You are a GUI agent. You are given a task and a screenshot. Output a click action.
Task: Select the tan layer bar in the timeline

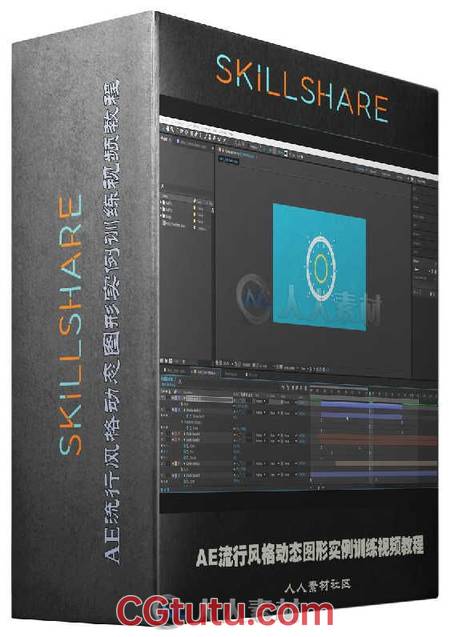(x=386, y=464)
